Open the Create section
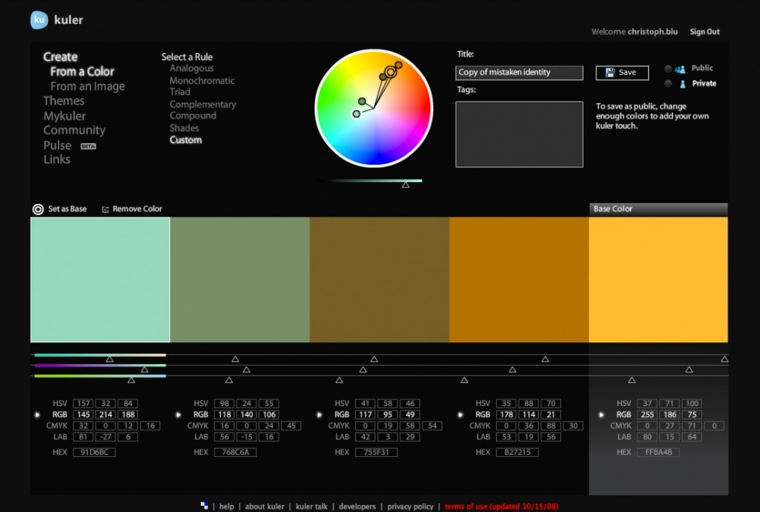The image size is (760, 512). tap(60, 57)
